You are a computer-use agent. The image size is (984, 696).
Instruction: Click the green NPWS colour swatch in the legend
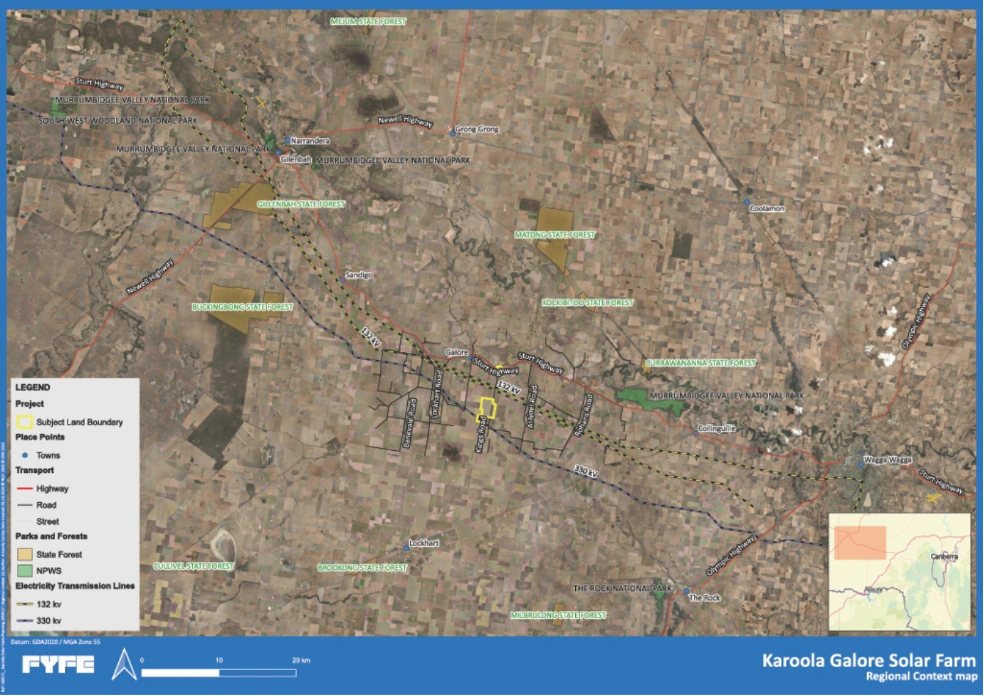click(x=24, y=570)
